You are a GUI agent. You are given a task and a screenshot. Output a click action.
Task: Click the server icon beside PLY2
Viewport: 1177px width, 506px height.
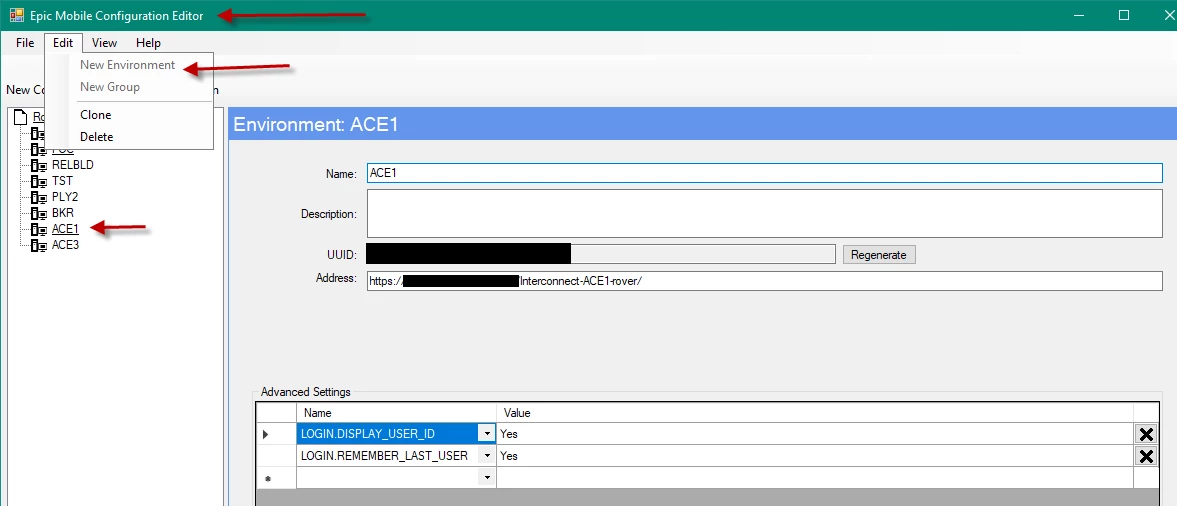point(39,197)
